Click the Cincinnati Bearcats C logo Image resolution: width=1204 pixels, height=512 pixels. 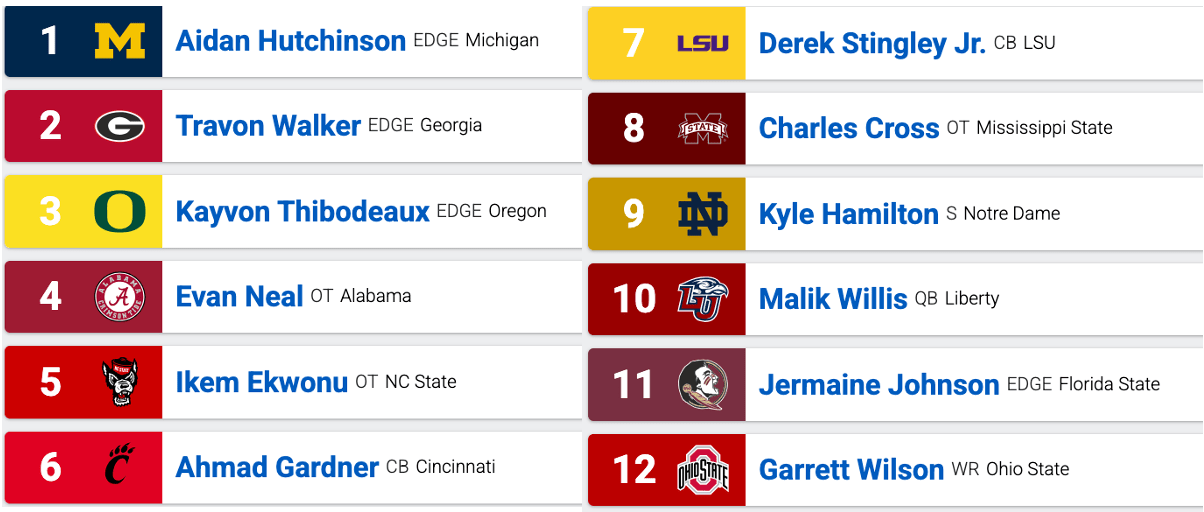tap(120, 467)
